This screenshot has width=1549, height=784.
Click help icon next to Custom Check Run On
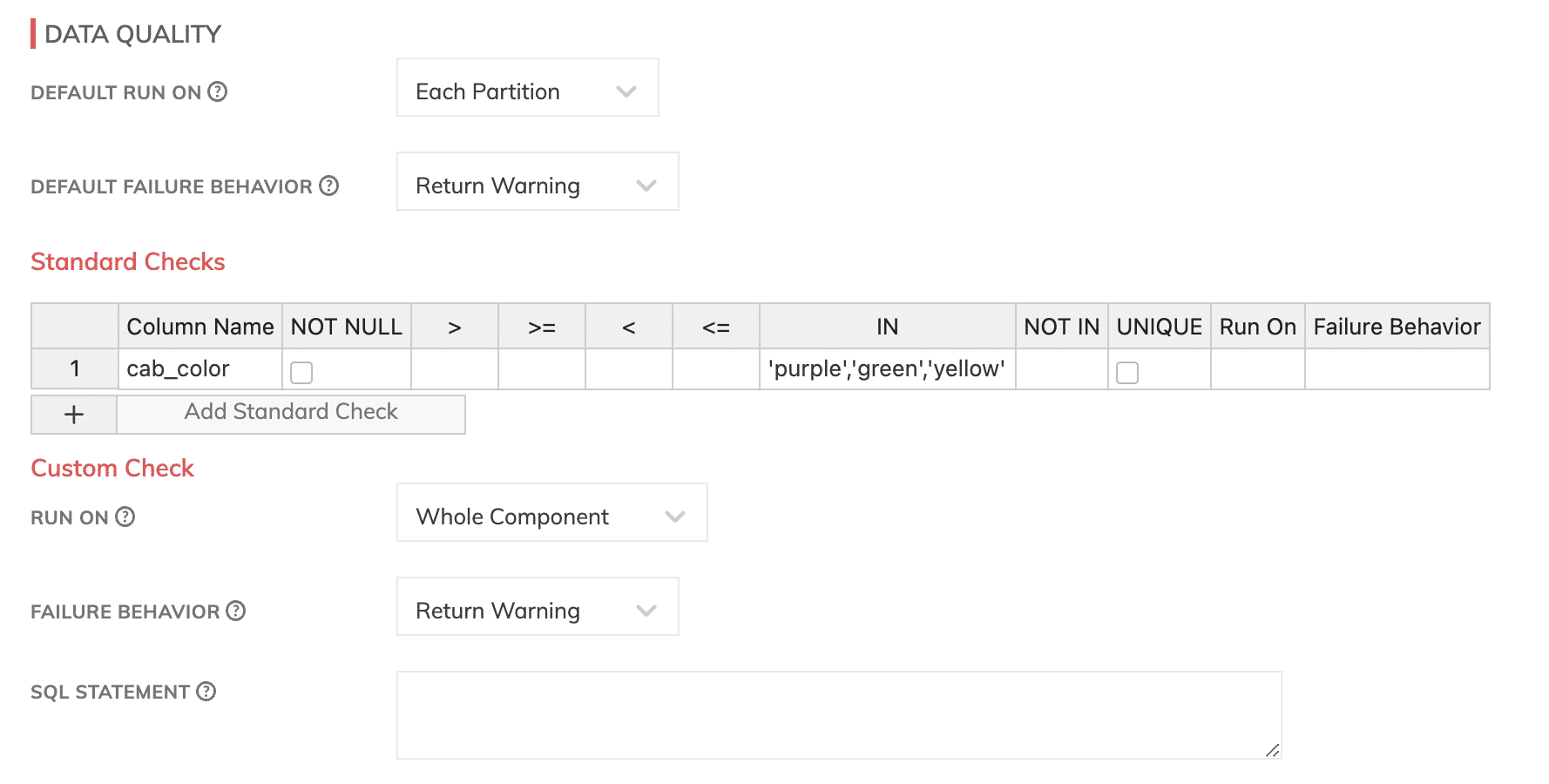pyautogui.click(x=125, y=517)
